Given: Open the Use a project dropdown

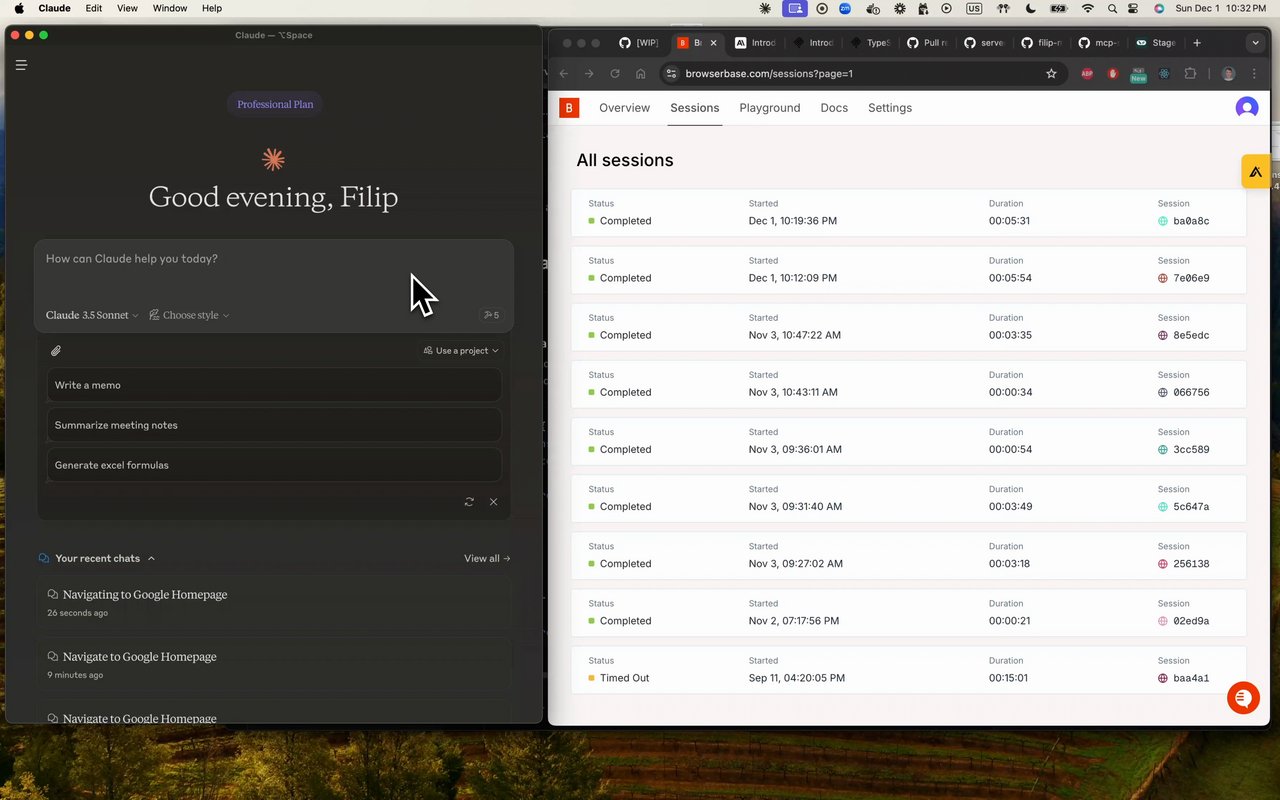Looking at the screenshot, I should coord(461,351).
